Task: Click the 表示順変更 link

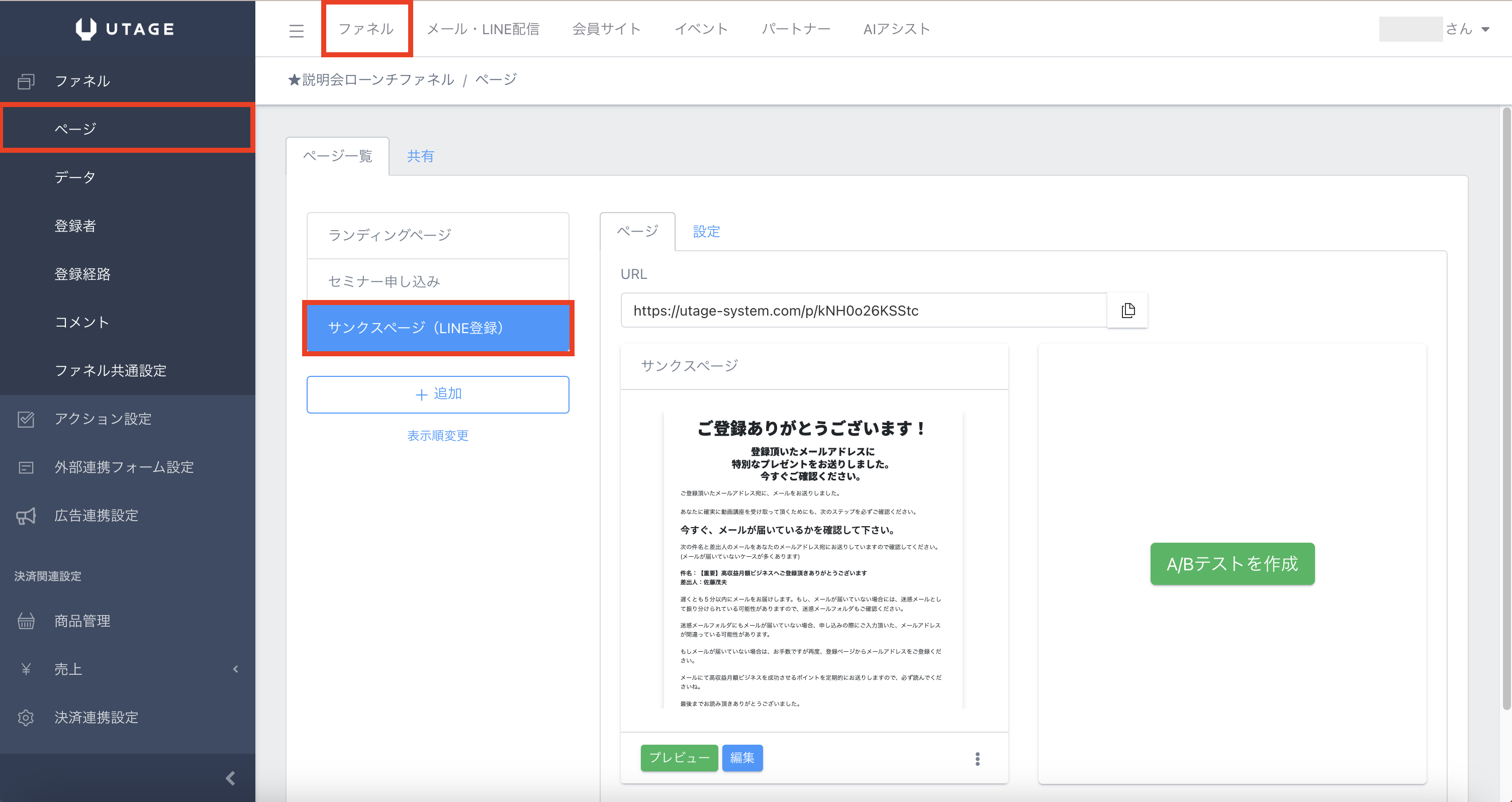Action: 437,435
